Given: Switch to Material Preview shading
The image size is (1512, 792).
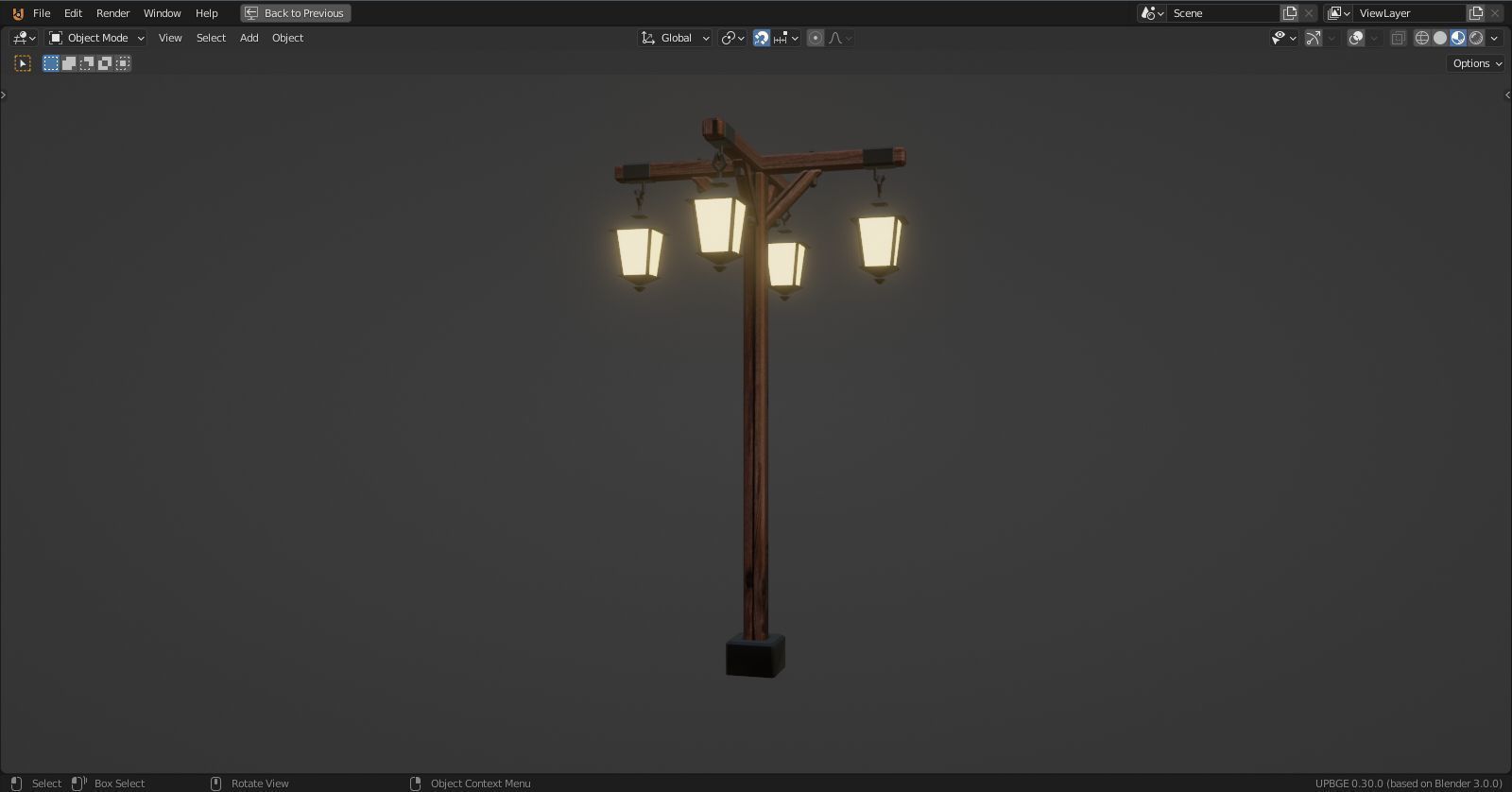Looking at the screenshot, I should pyautogui.click(x=1458, y=38).
